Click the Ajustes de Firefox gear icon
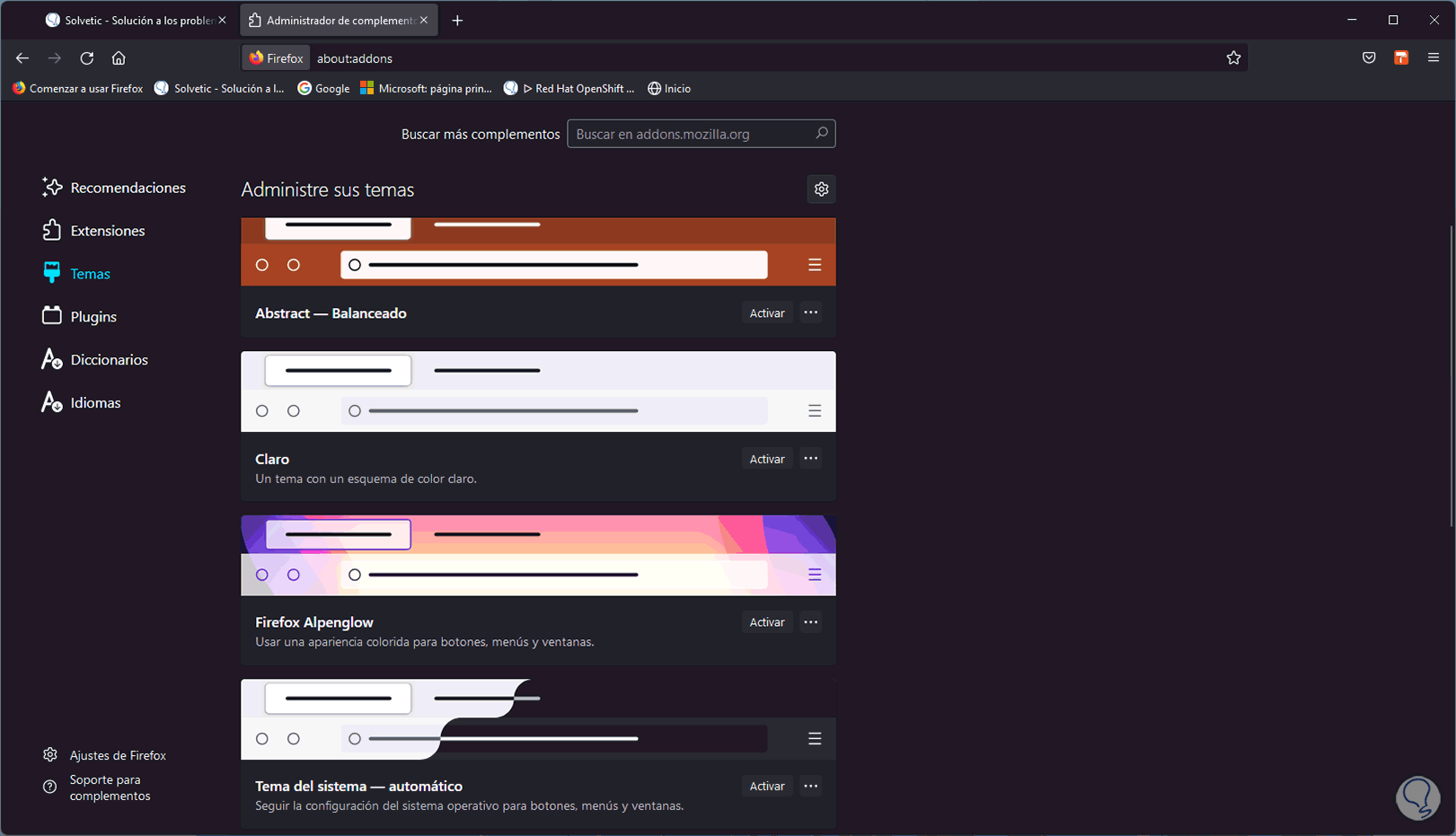 pyautogui.click(x=50, y=755)
